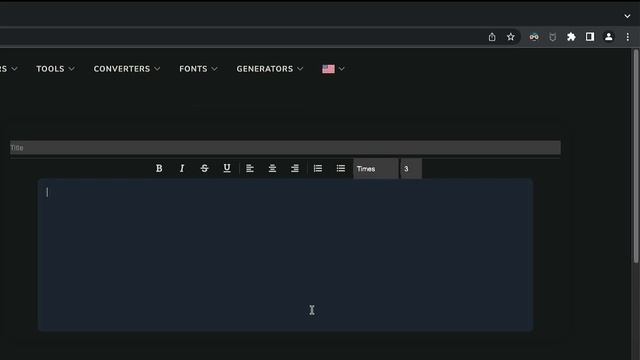Click the Title input field
The image size is (640, 360).
click(285, 148)
